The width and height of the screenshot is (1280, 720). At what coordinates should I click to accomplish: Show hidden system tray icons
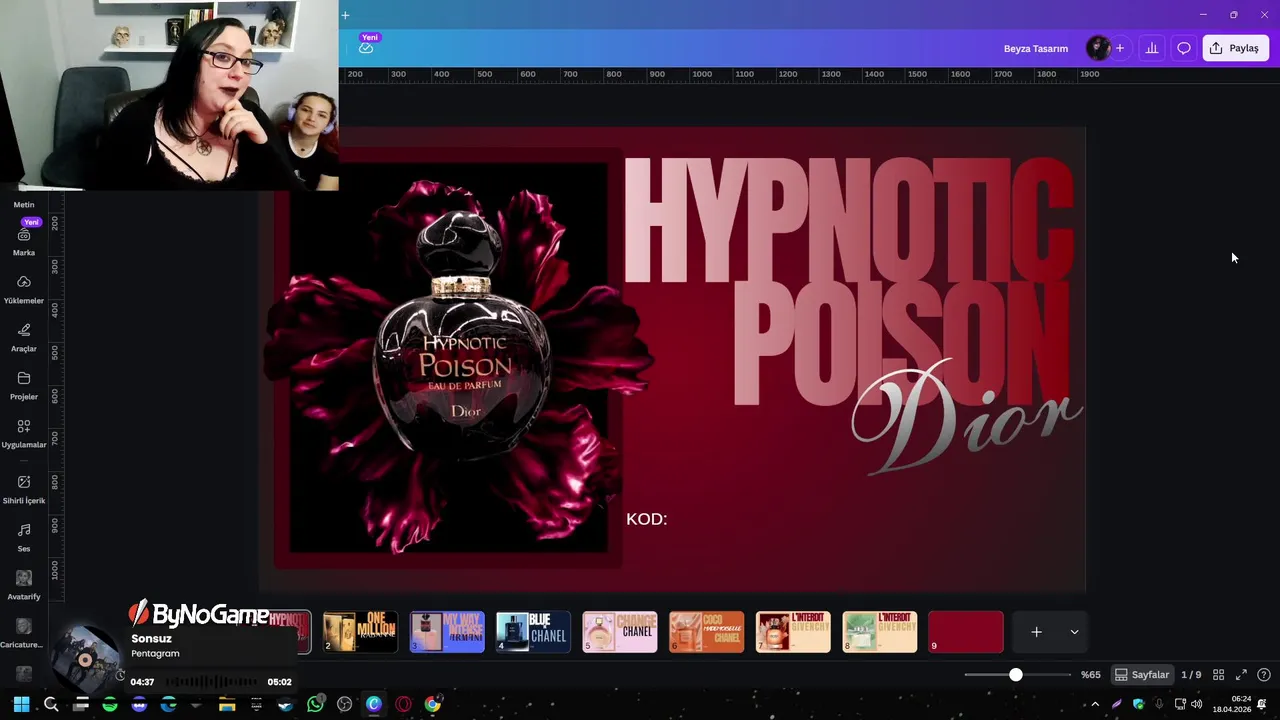coord(1095,705)
